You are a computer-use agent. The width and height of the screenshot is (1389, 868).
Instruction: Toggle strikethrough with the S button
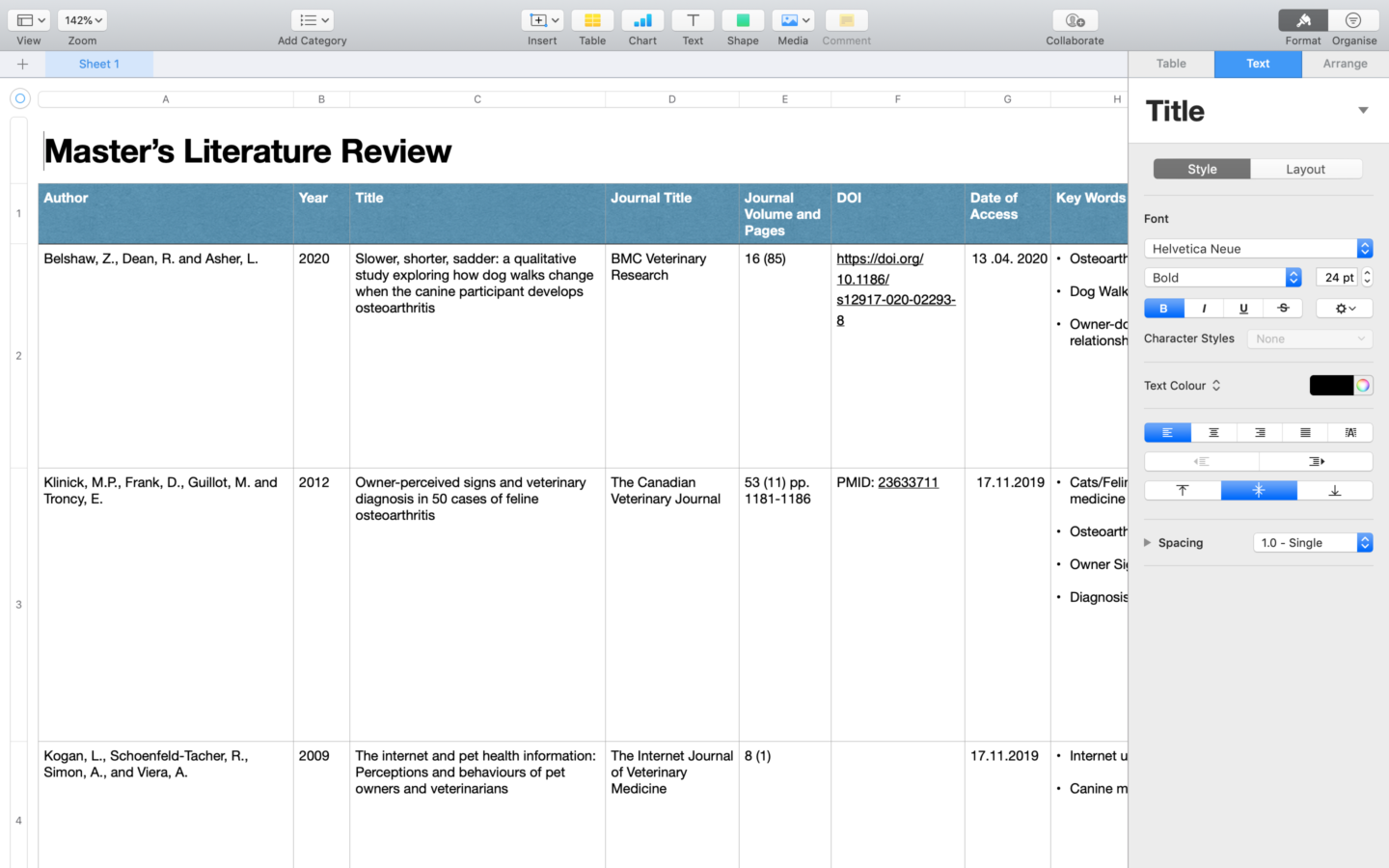pos(1283,309)
